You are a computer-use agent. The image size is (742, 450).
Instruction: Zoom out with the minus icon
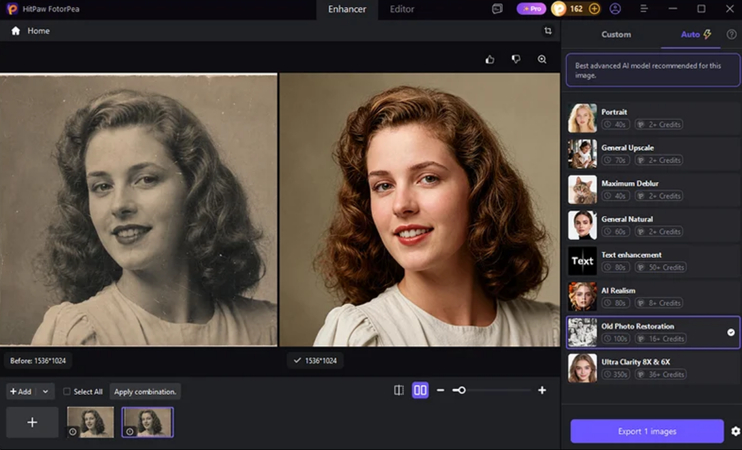tap(441, 390)
